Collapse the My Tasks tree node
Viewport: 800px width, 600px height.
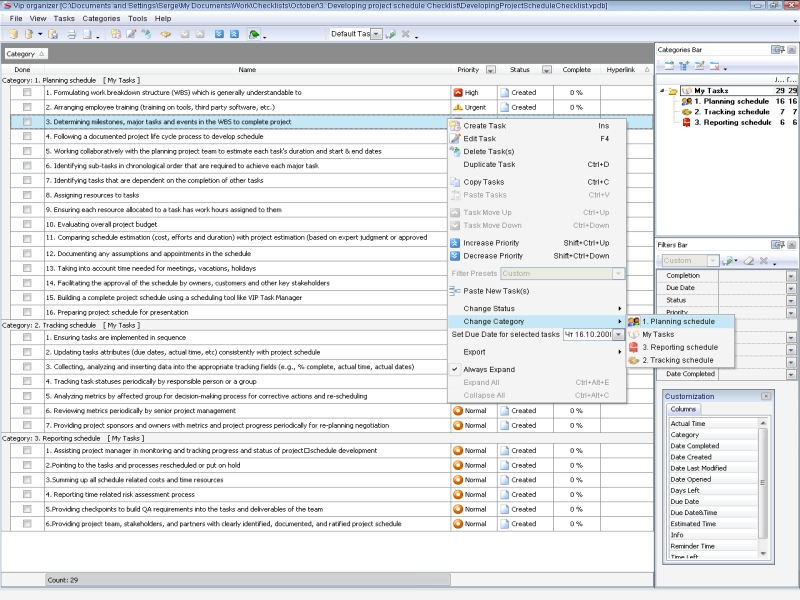click(662, 91)
